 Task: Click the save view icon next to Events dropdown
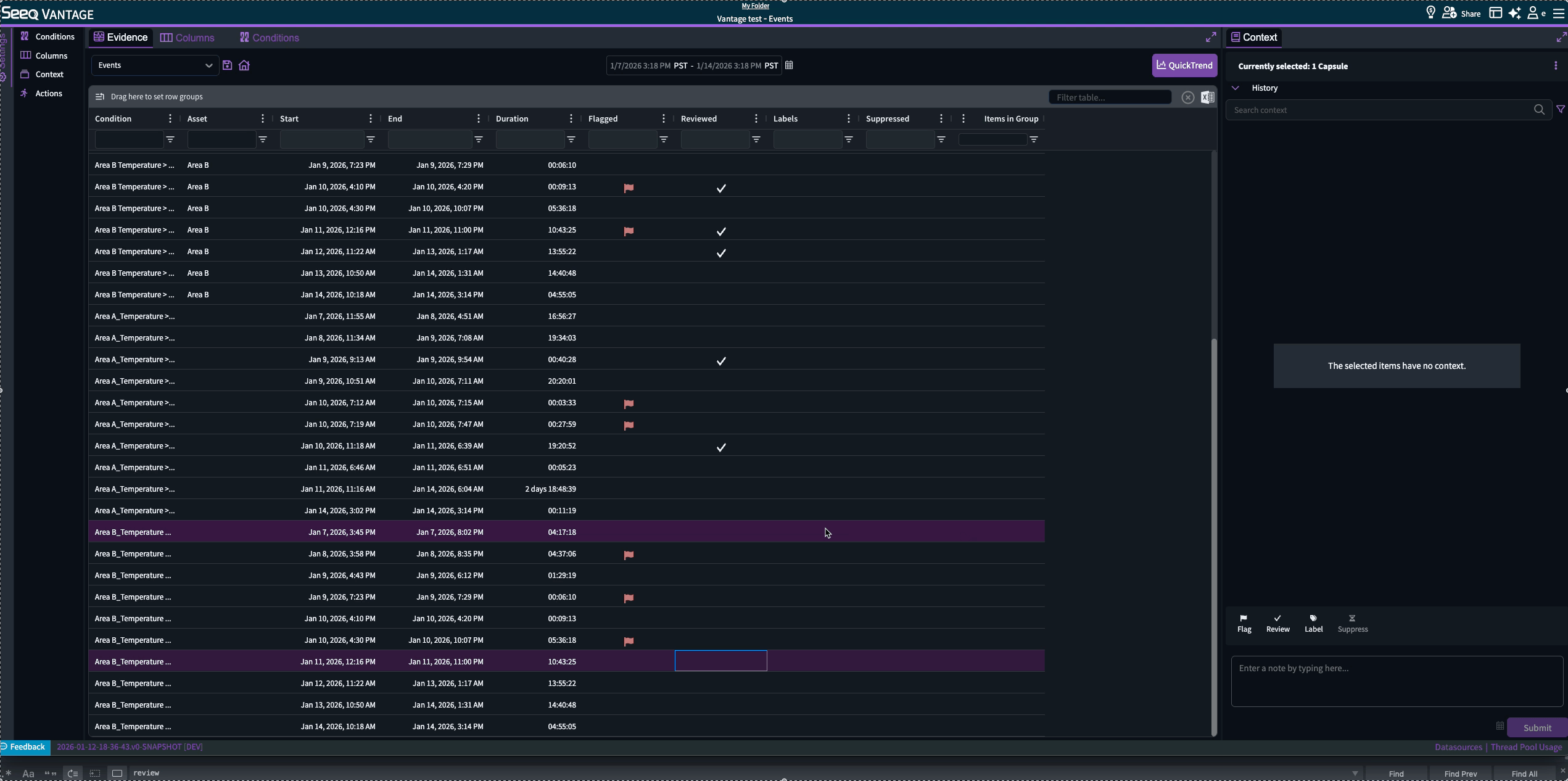(x=227, y=65)
